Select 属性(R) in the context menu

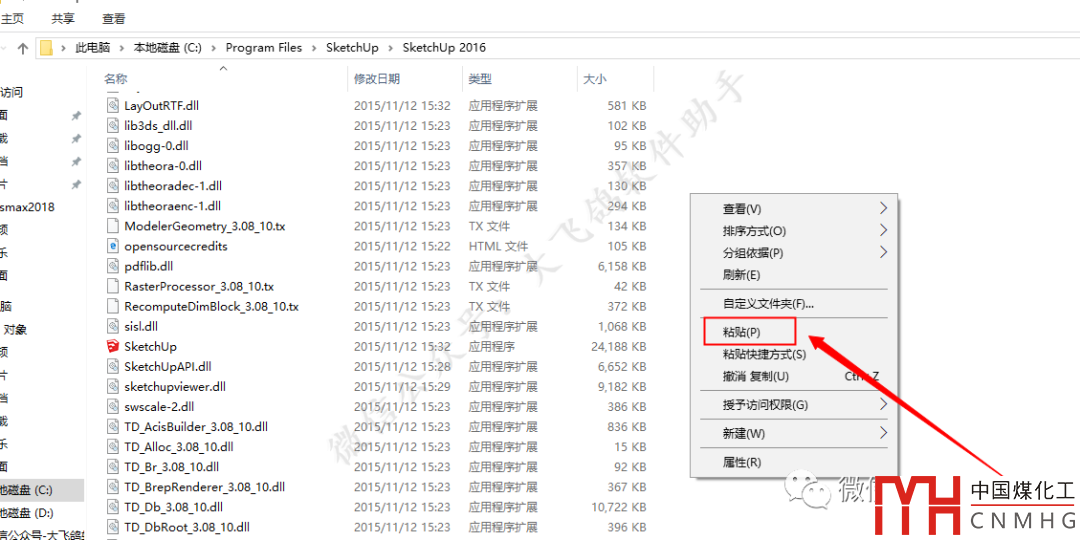point(742,462)
